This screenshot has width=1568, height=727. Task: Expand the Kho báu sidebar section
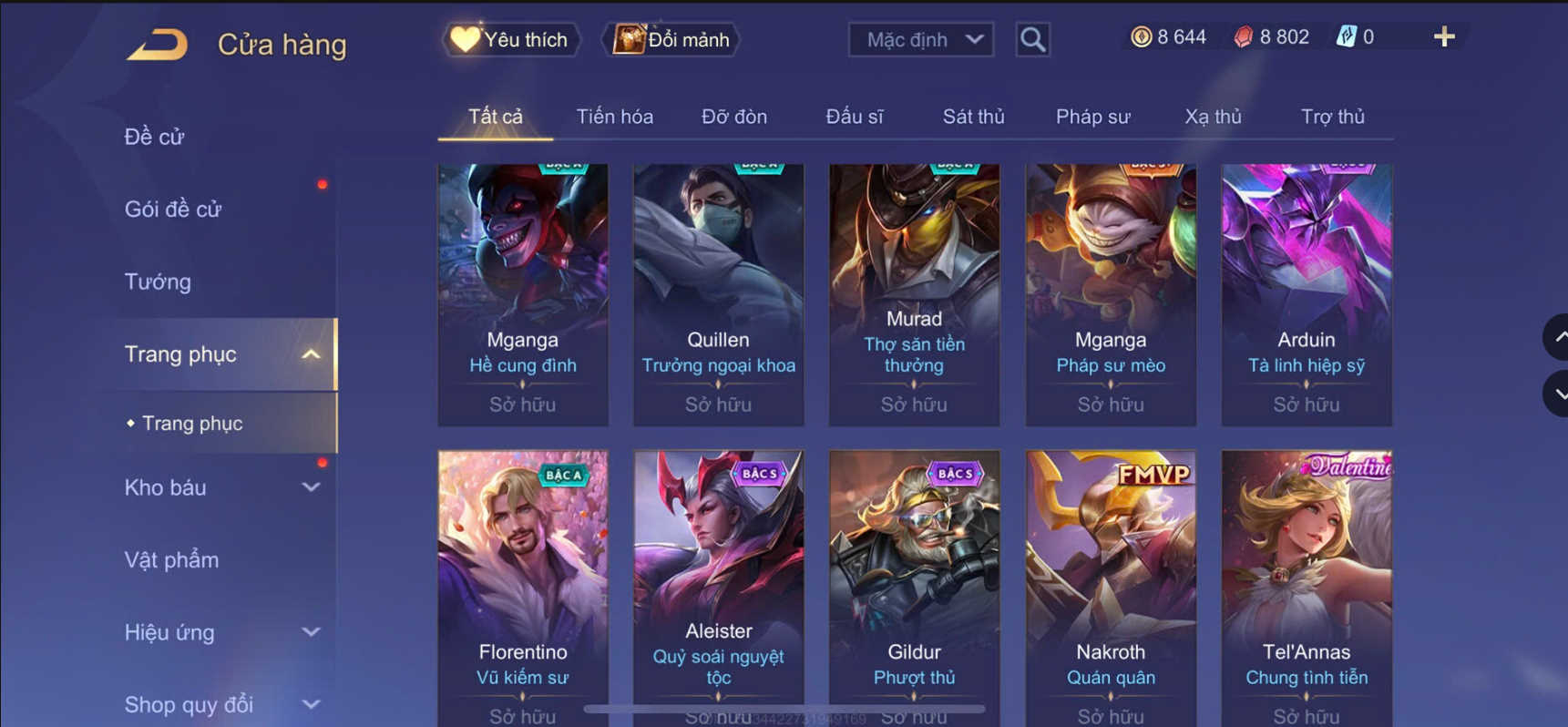pyautogui.click(x=311, y=487)
